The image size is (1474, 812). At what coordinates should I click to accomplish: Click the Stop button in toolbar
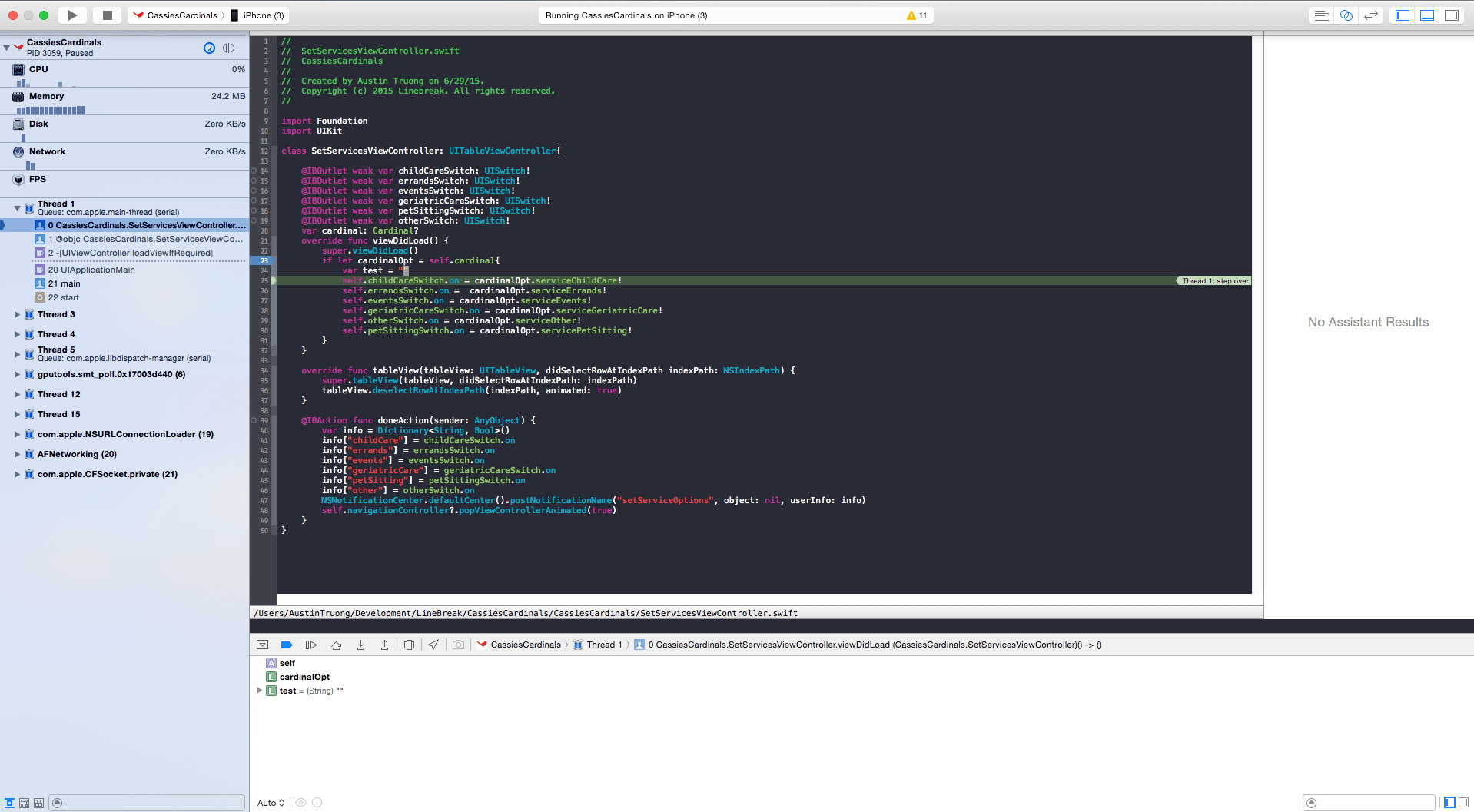point(108,15)
